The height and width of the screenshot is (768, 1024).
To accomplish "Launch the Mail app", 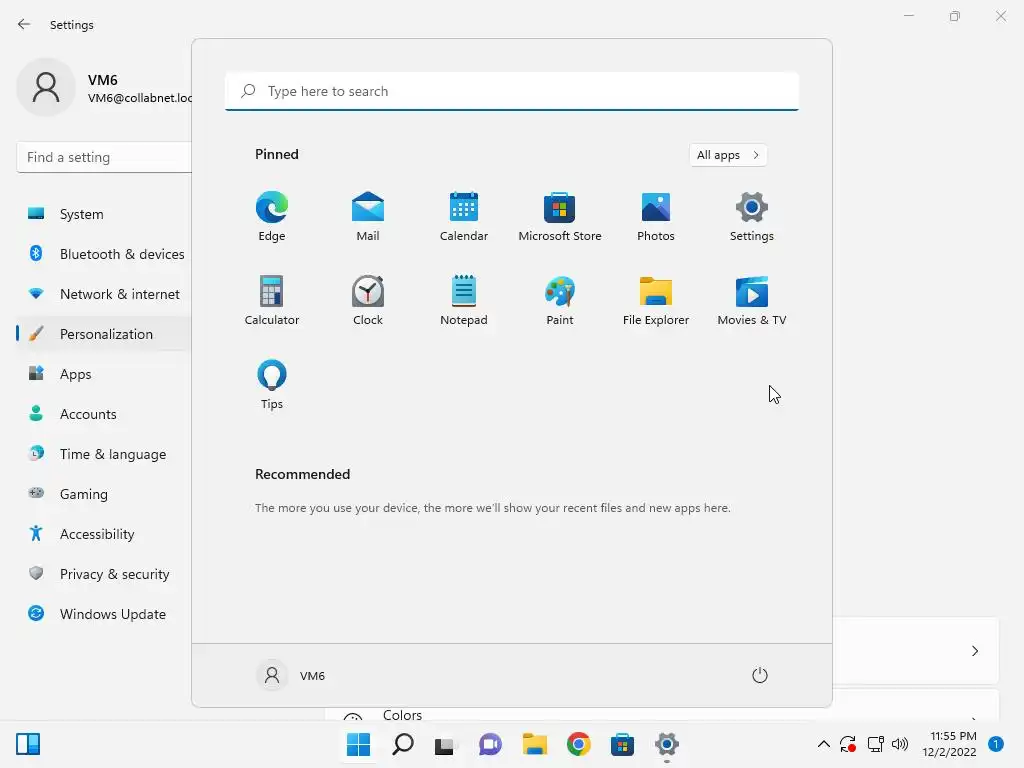I will pyautogui.click(x=368, y=217).
